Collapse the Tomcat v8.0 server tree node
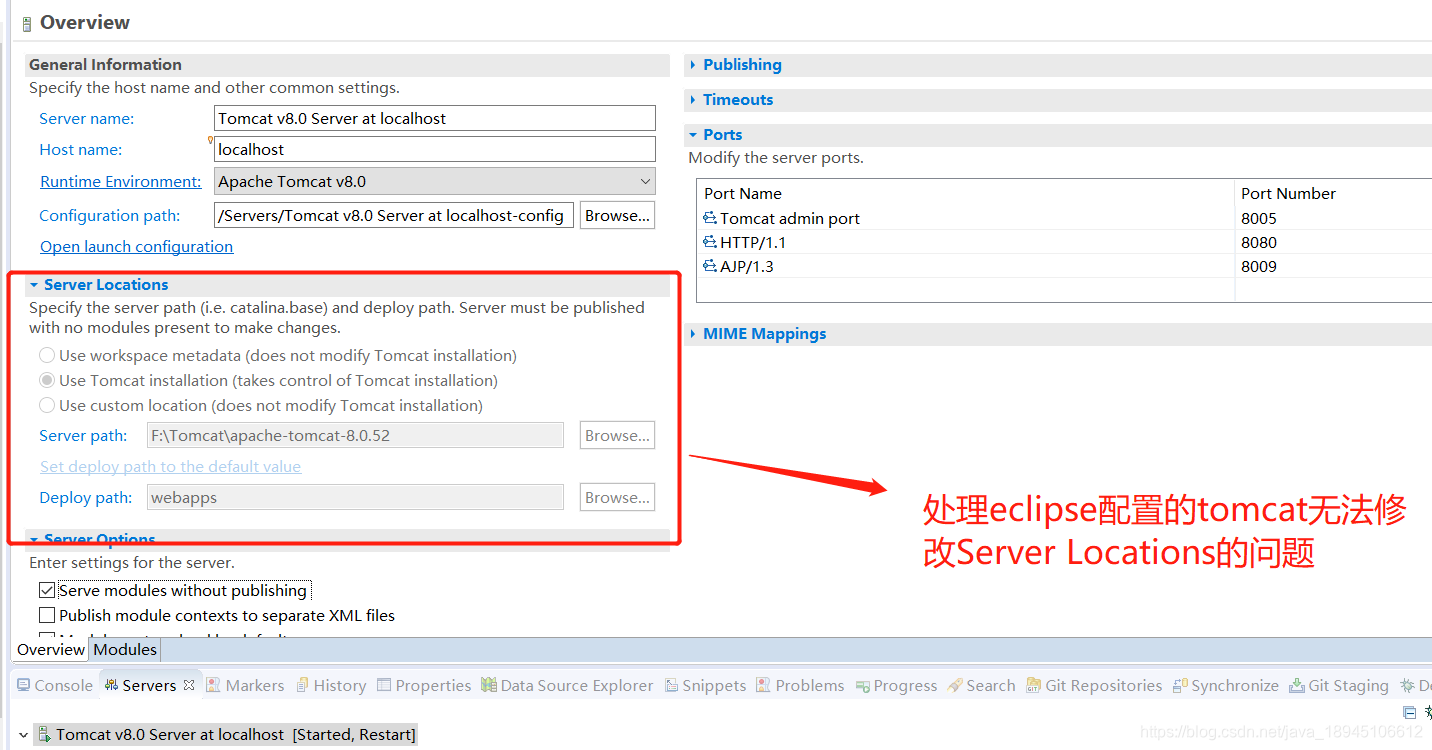1432x750 pixels. pos(24,735)
